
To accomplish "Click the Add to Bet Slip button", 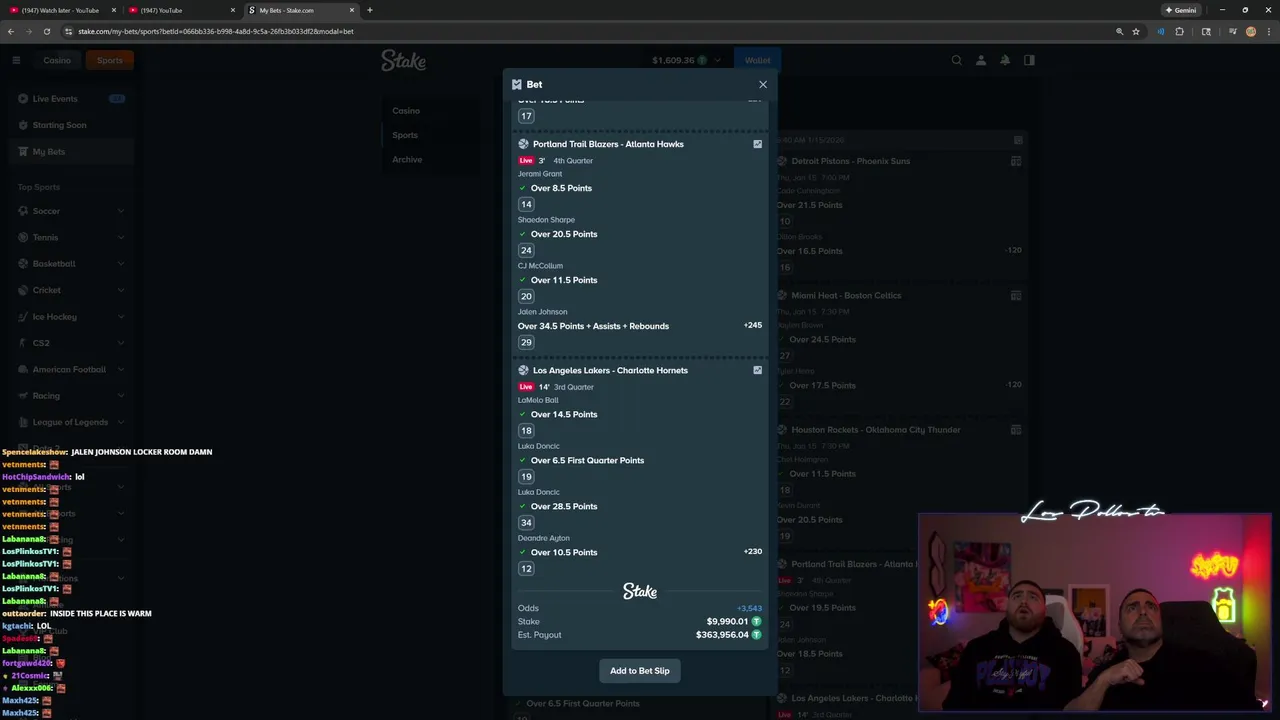I will (640, 671).
